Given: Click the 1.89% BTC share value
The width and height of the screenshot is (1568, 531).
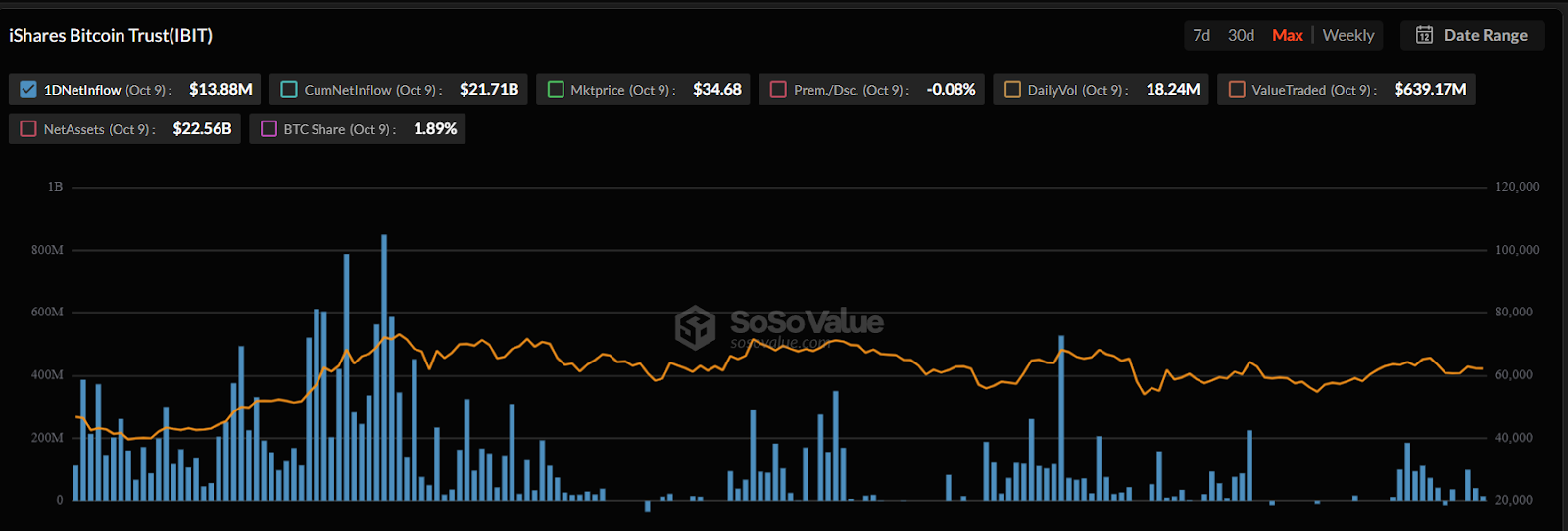Looking at the screenshot, I should coord(435,128).
